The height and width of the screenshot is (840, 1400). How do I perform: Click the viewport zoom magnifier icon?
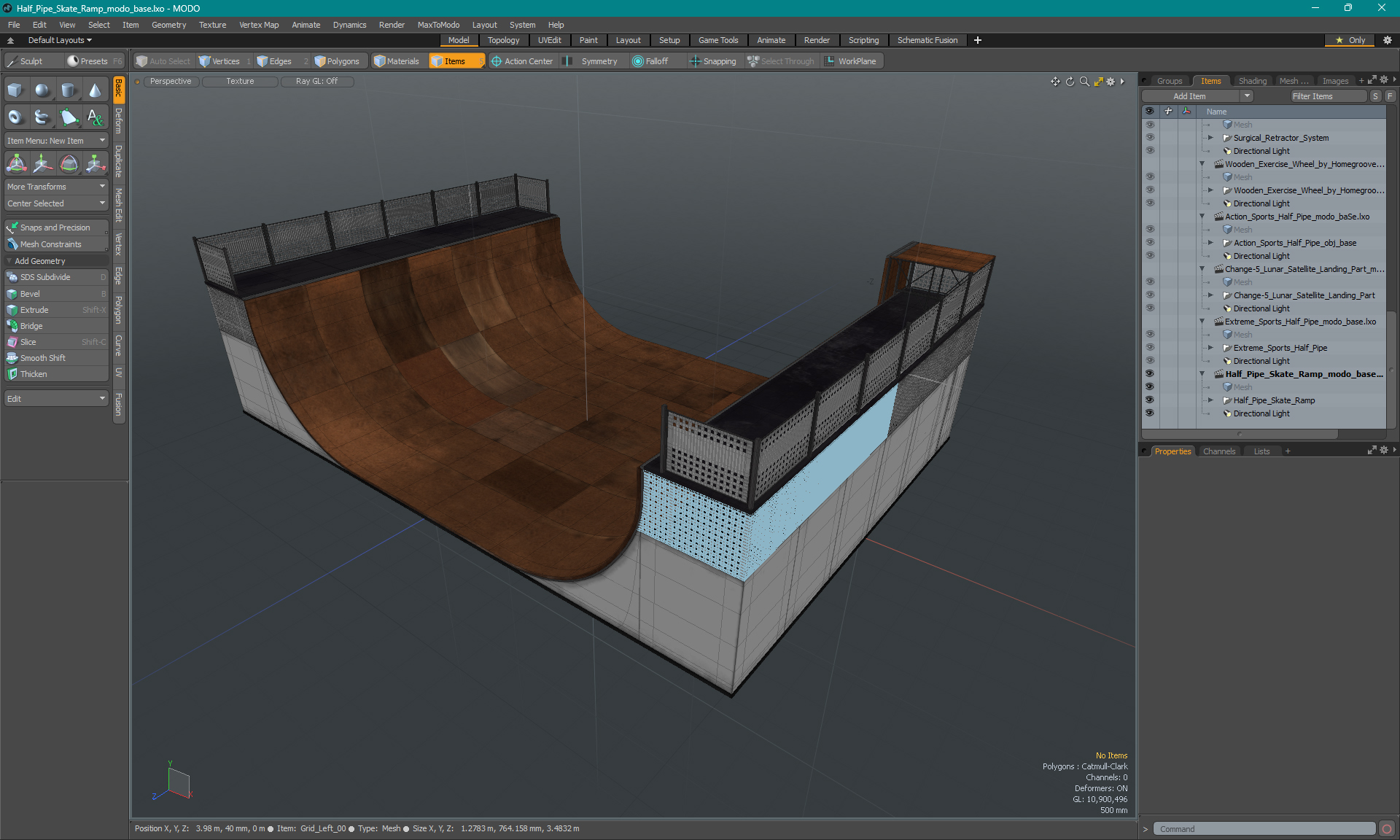(1084, 82)
